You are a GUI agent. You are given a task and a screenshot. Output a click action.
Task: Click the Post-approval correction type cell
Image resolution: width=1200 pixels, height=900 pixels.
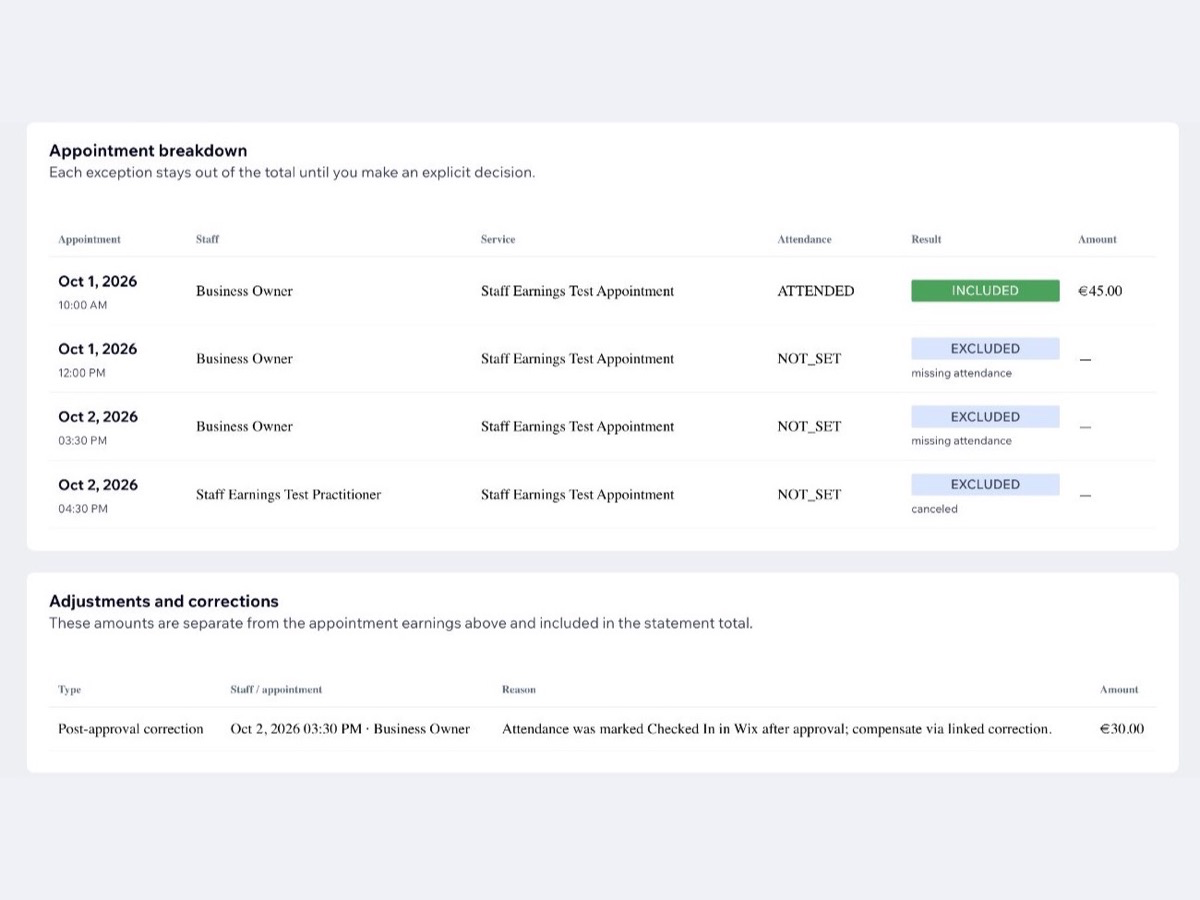point(130,729)
